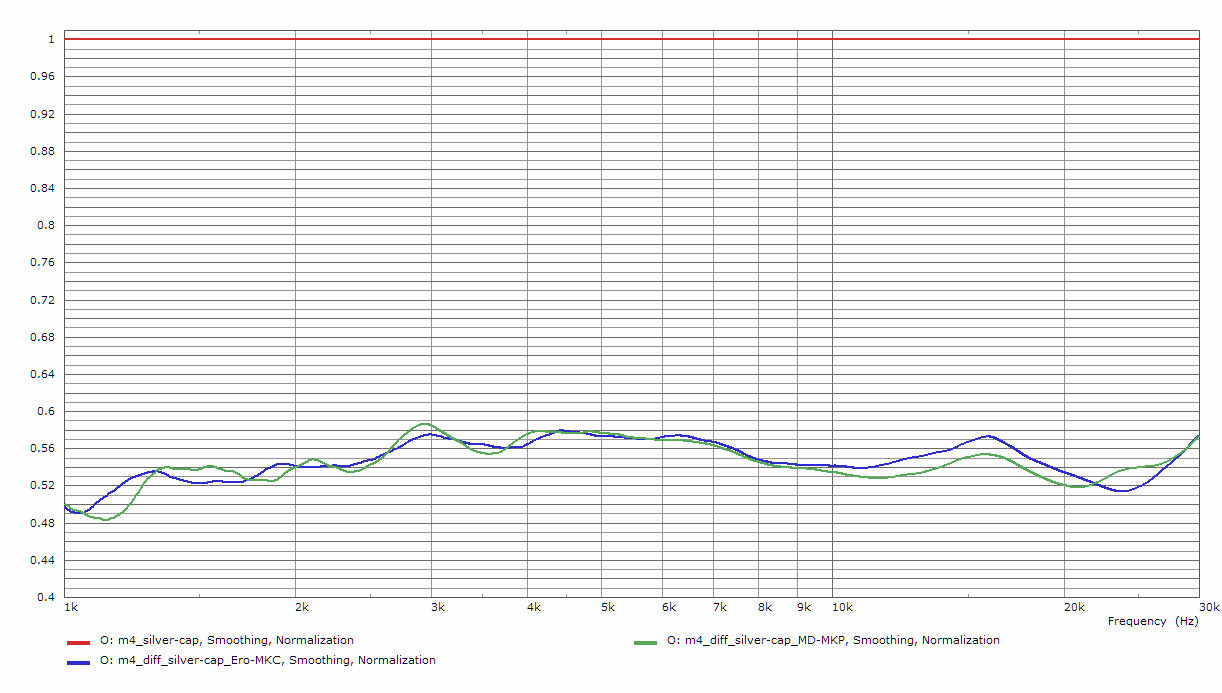The width and height of the screenshot is (1222, 693).
Task: Click the 30k label at axis end
Action: click(1209, 608)
